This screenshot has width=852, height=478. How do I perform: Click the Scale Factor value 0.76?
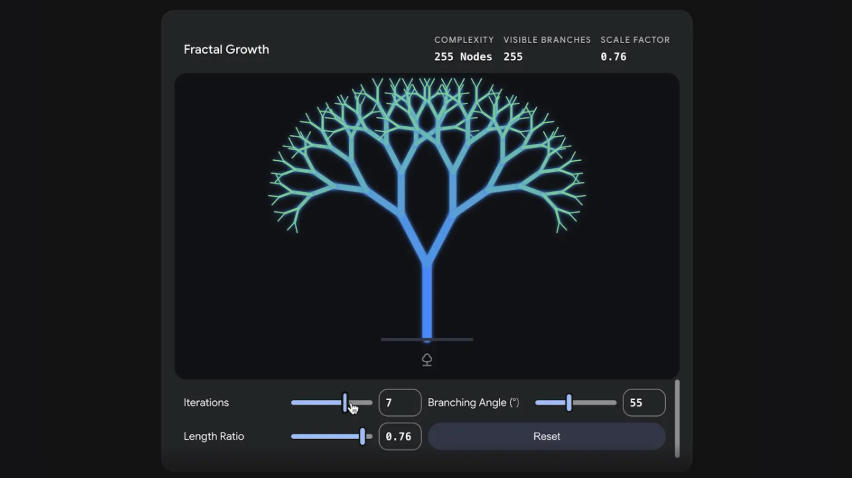pos(613,57)
